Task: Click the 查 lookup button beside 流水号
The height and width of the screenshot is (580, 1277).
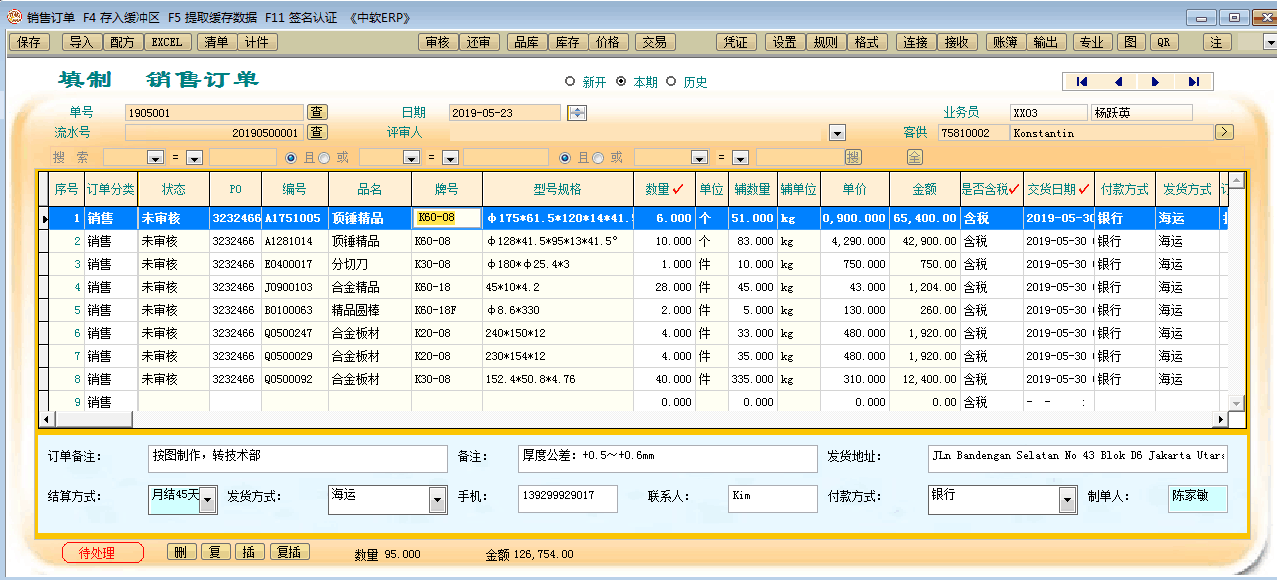Action: point(316,131)
